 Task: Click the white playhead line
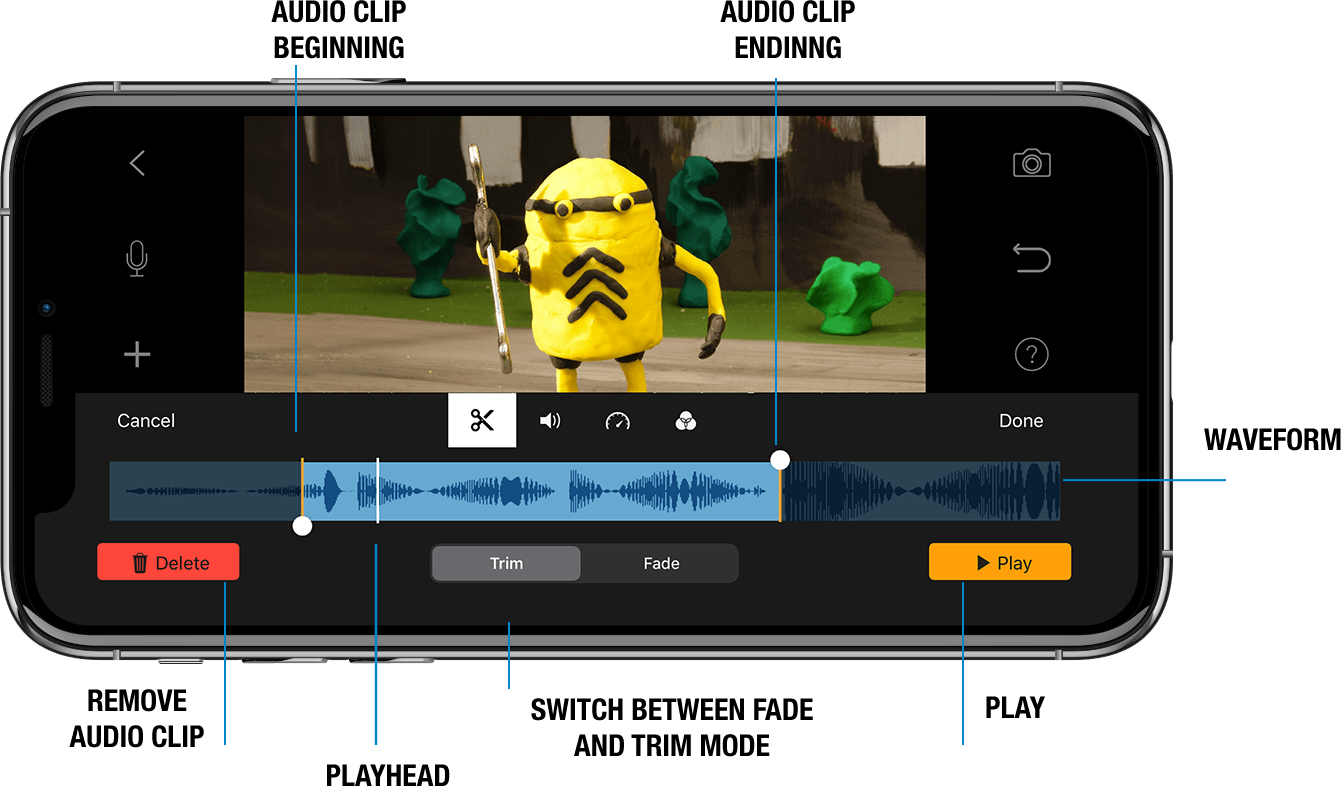377,491
